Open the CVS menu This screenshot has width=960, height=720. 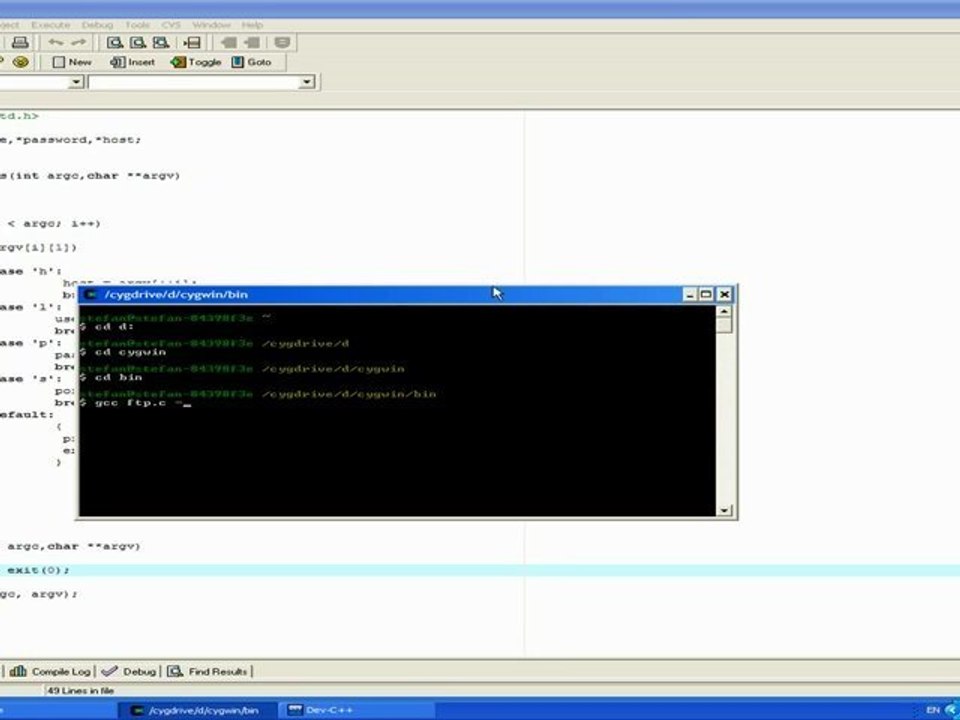[x=171, y=25]
